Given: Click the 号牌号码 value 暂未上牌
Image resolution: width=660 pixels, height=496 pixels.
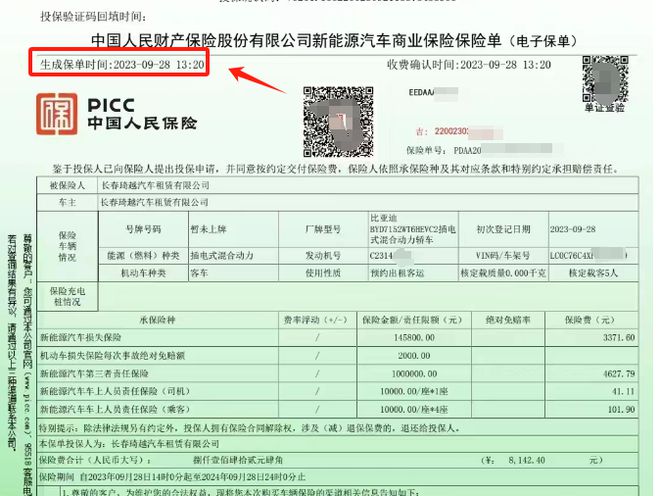Looking at the screenshot, I should tap(208, 229).
